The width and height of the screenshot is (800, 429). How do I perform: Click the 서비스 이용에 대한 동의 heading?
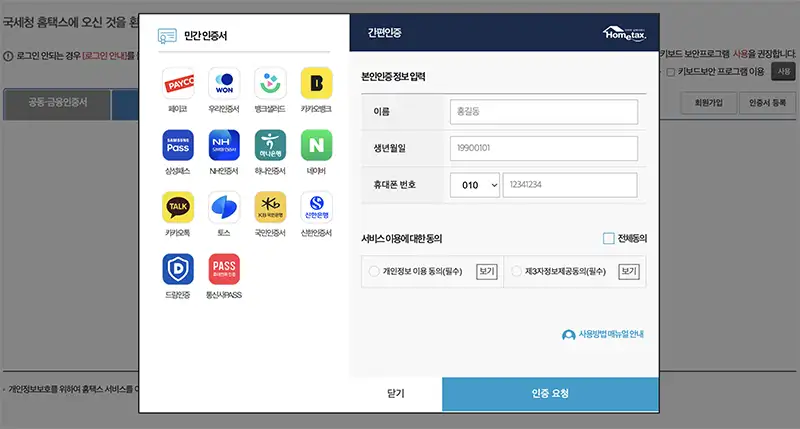click(x=402, y=238)
